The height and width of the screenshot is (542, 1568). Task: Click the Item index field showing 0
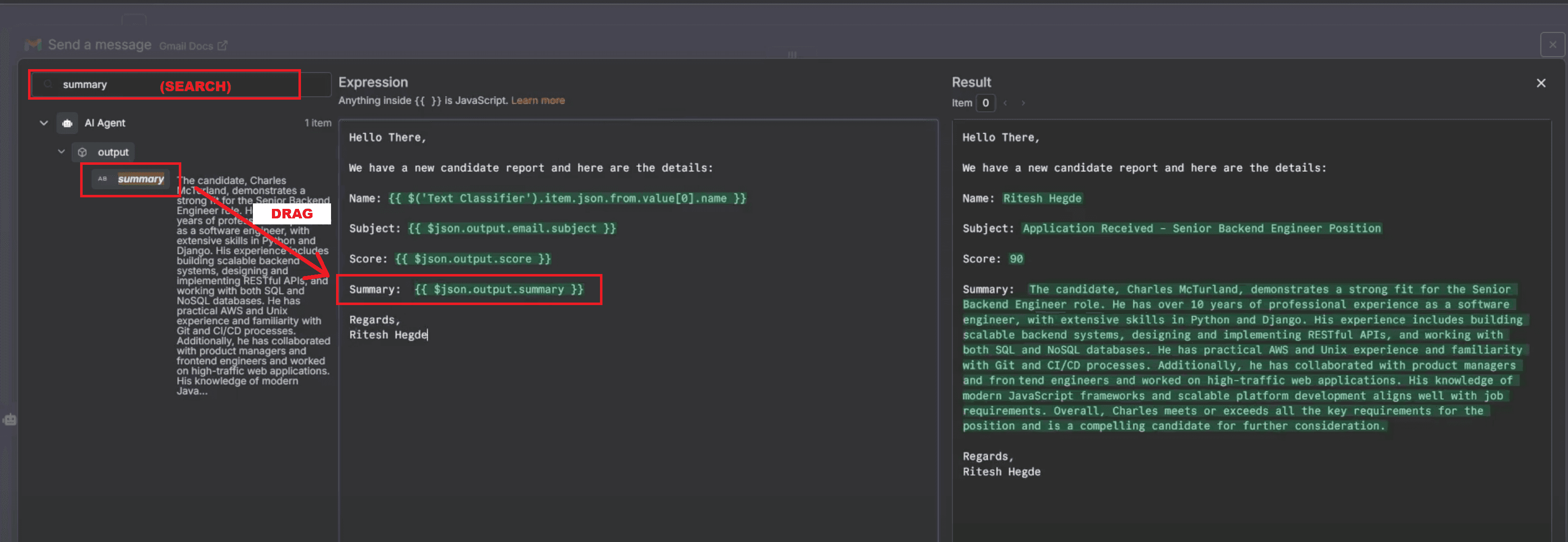[x=986, y=103]
